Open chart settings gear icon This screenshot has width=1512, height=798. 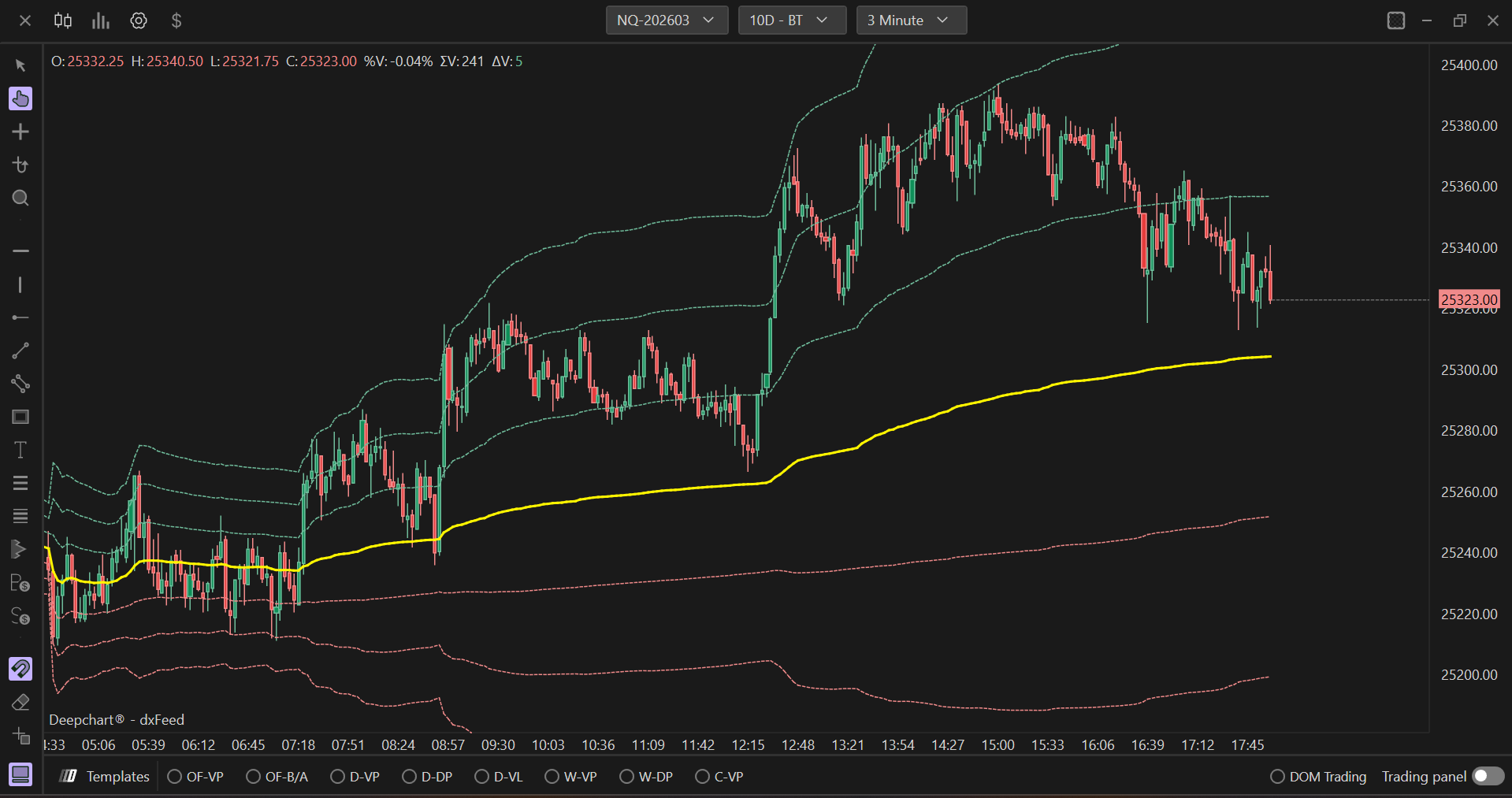(x=139, y=20)
